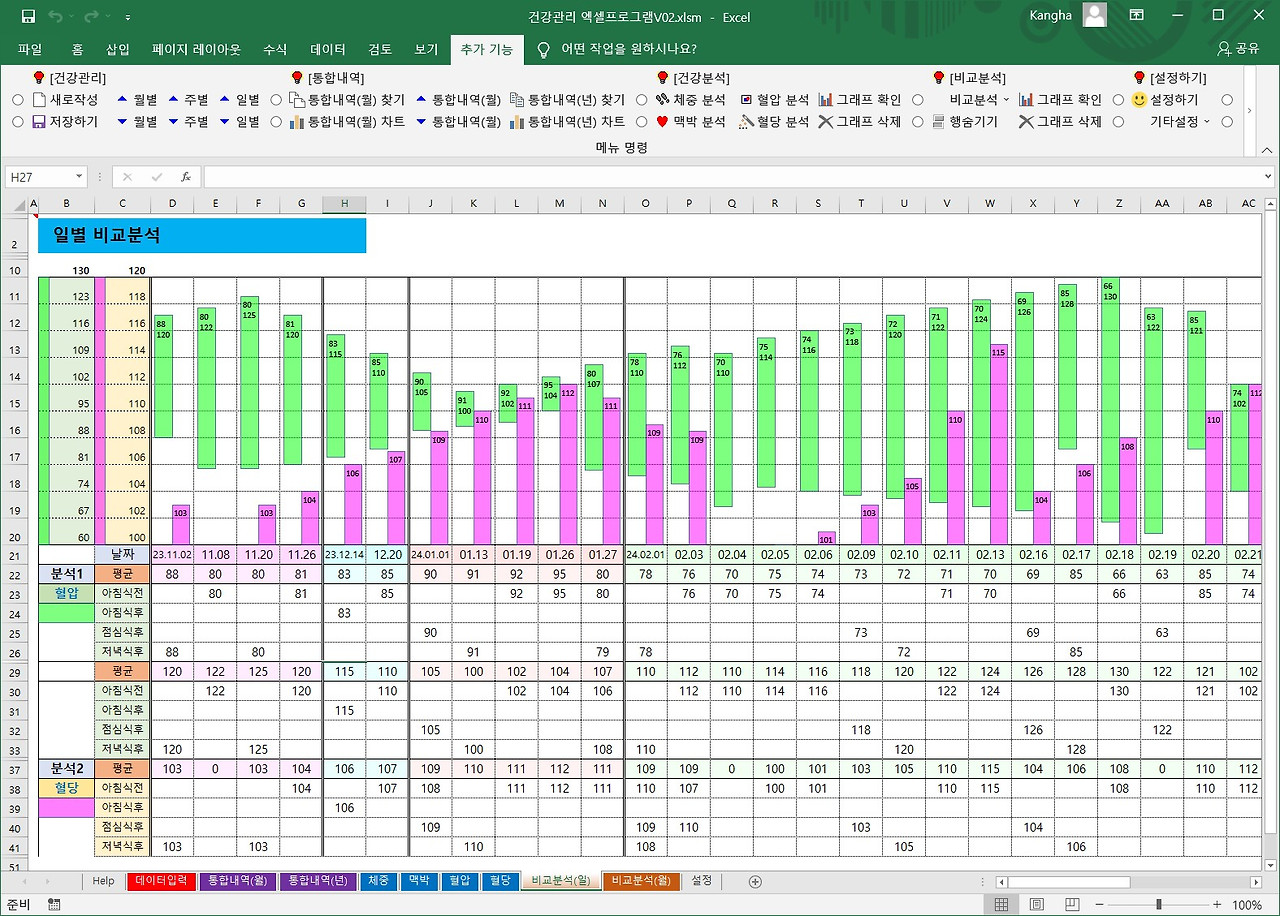The width and height of the screenshot is (1280, 916).
Task: Click the down arrow beside 통합내역(월)
Action: [421, 122]
